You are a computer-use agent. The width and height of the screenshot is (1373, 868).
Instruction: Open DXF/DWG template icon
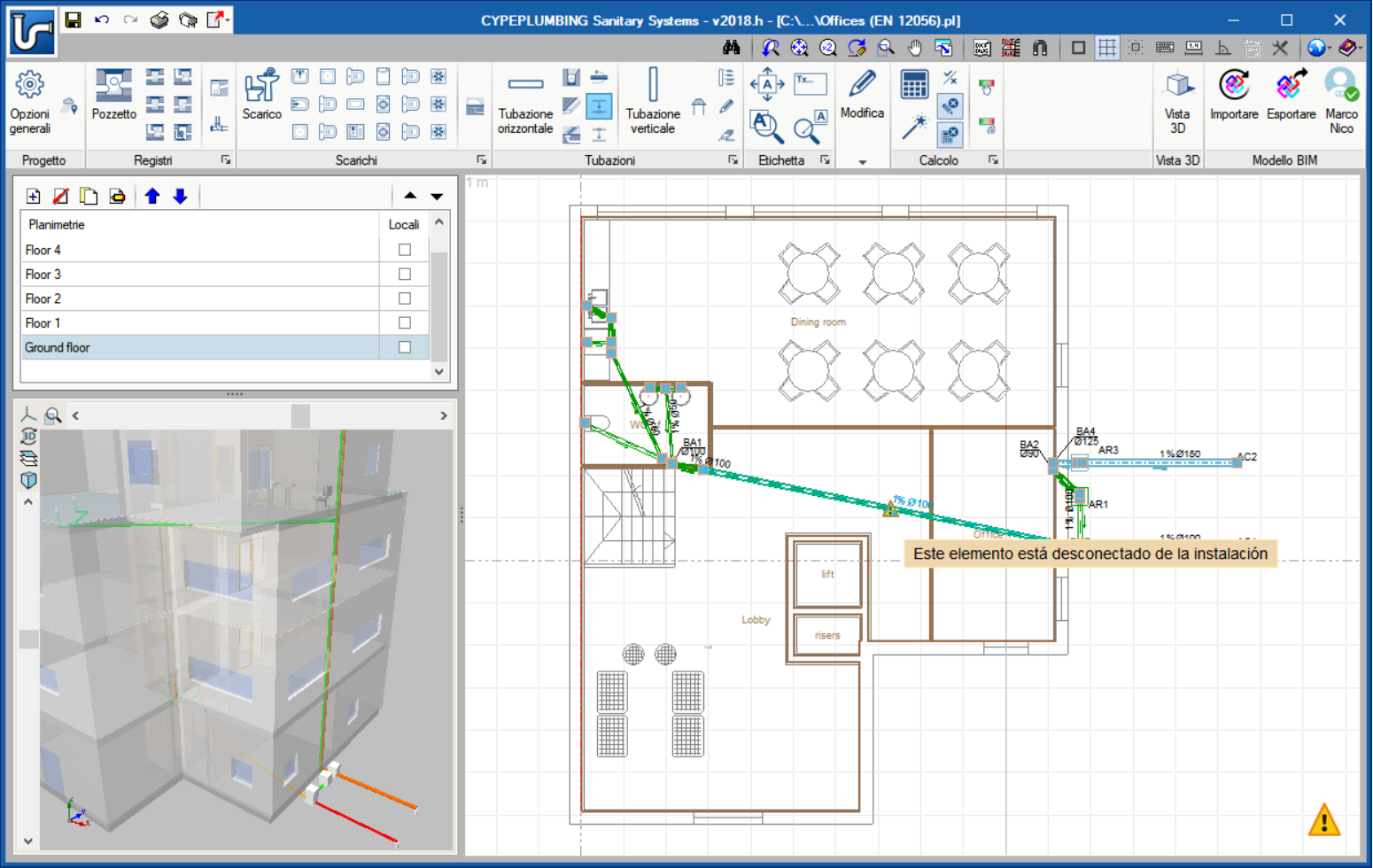tap(982, 48)
